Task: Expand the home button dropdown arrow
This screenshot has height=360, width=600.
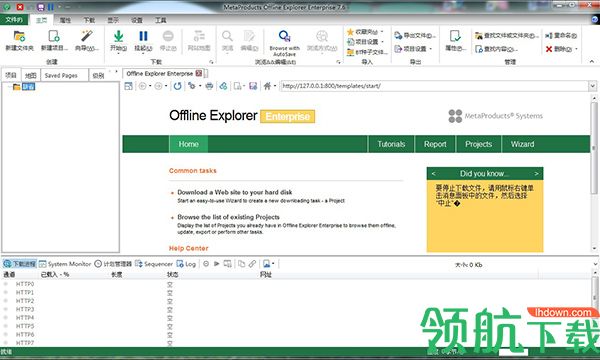Action: click(275, 86)
